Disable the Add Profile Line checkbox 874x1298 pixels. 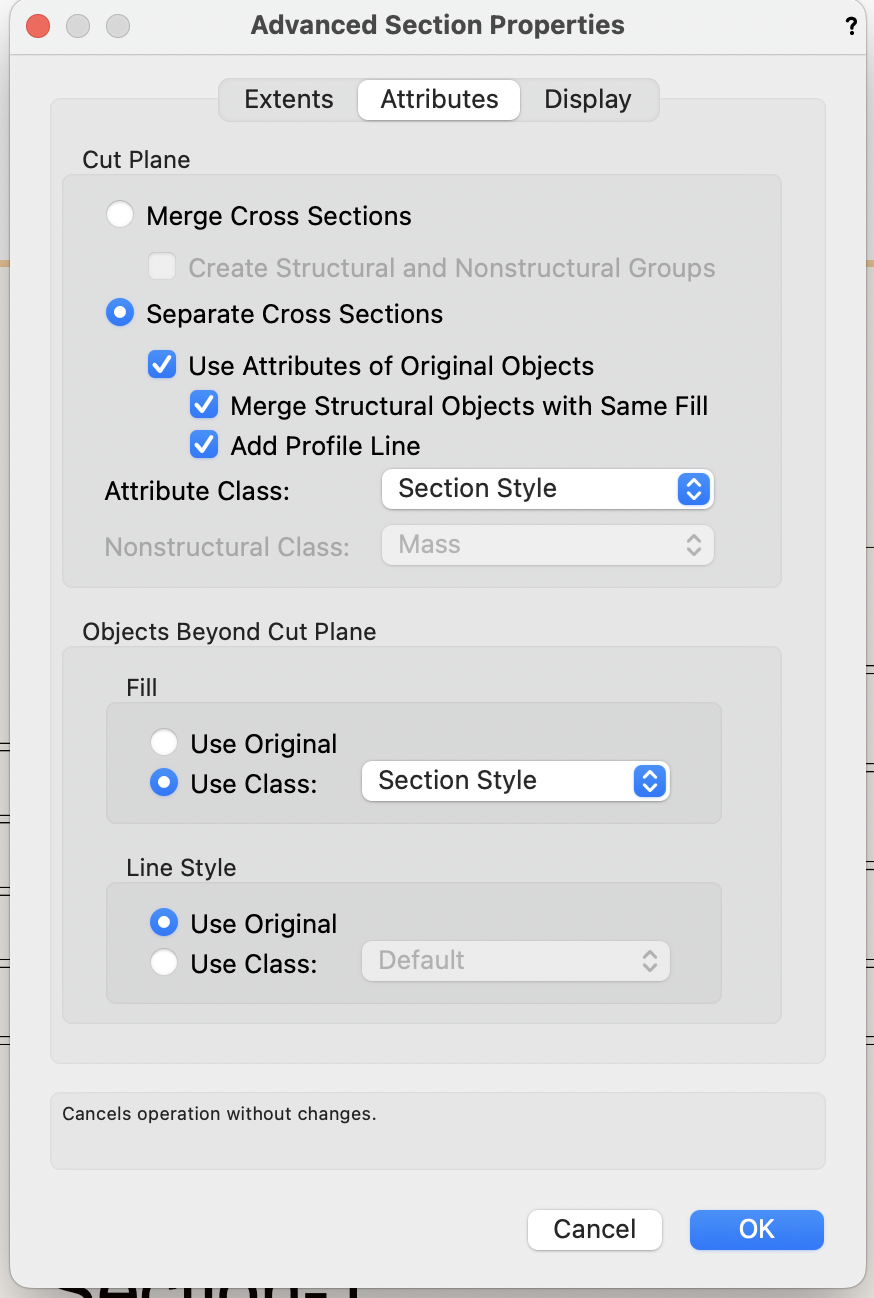pos(204,444)
